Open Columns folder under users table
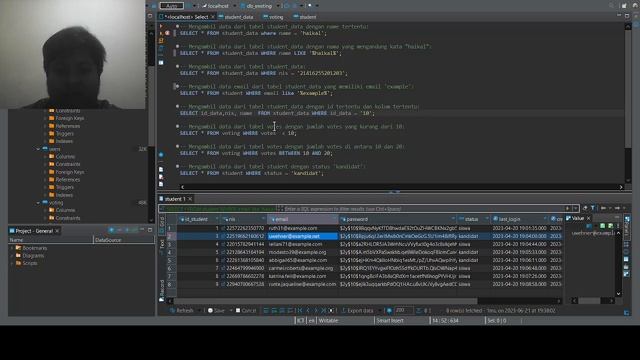640x360 pixels. (x=61, y=157)
